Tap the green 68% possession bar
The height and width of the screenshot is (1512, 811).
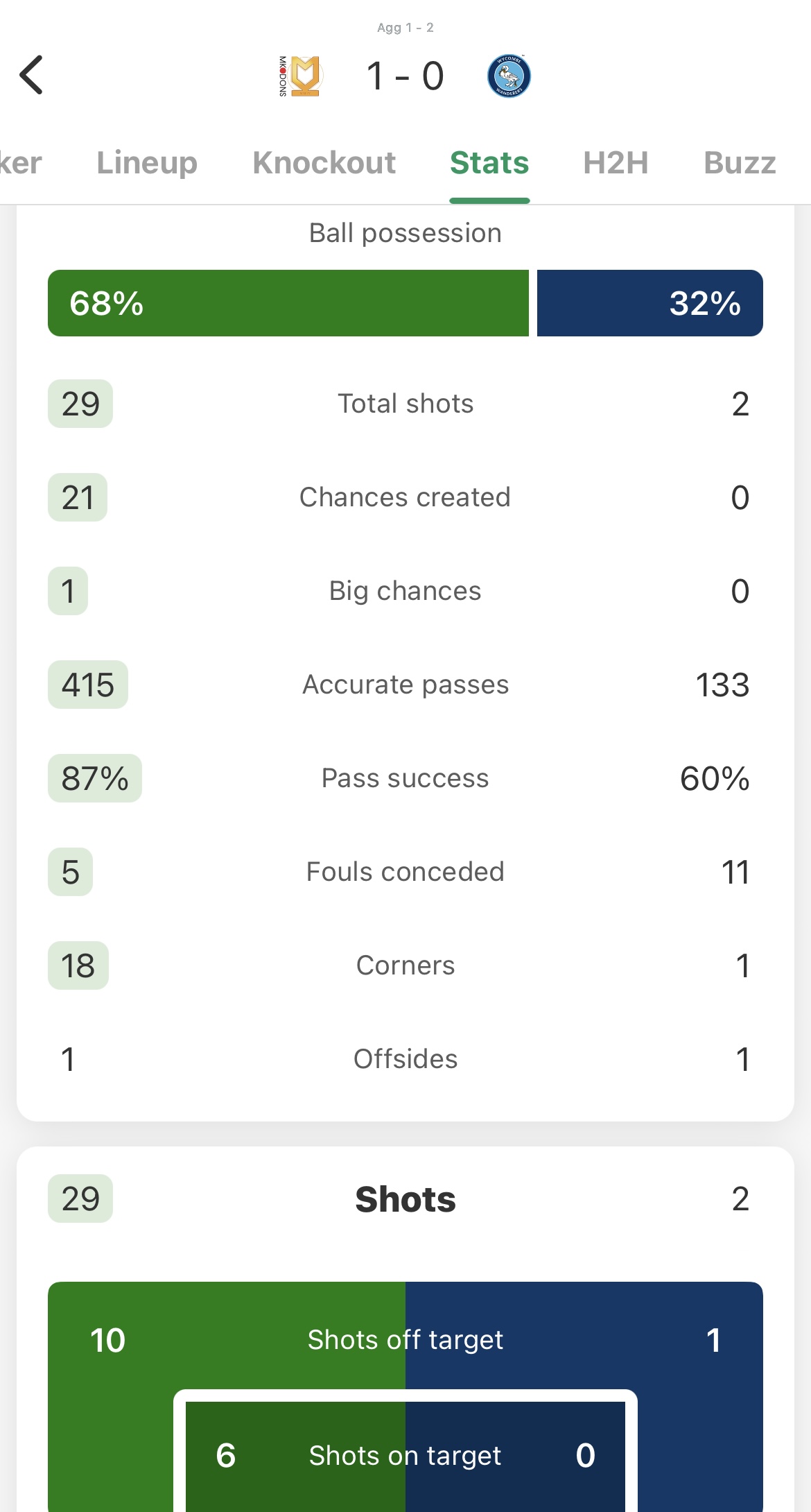[x=288, y=303]
